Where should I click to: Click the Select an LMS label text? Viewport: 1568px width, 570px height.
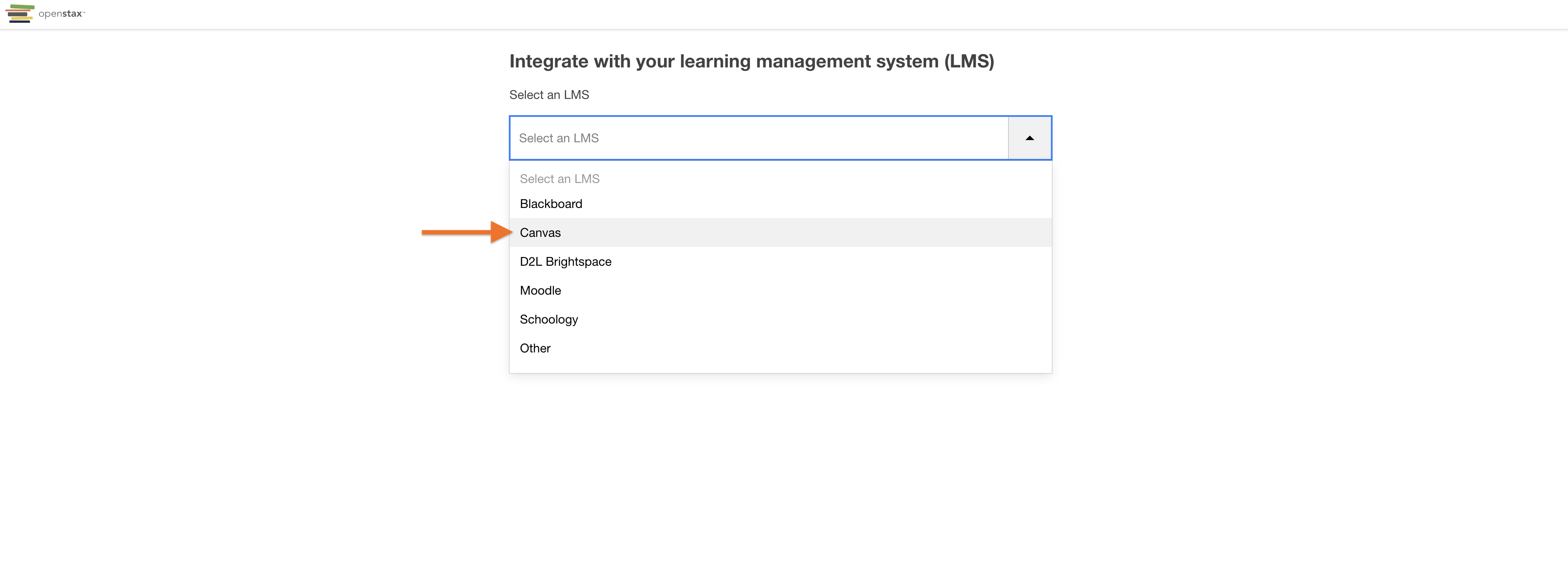point(549,95)
